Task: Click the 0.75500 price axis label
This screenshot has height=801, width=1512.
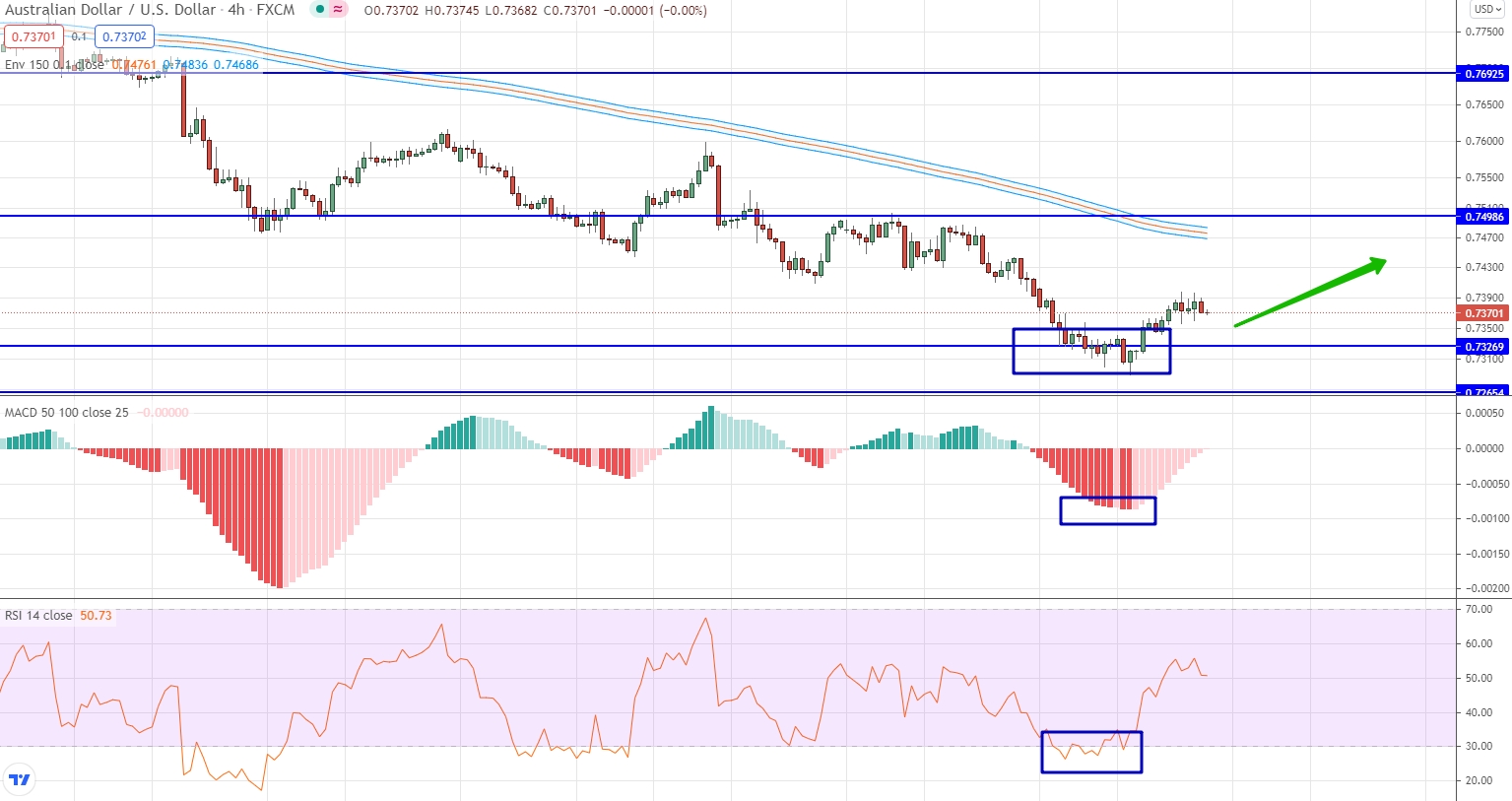Action: point(1484,178)
